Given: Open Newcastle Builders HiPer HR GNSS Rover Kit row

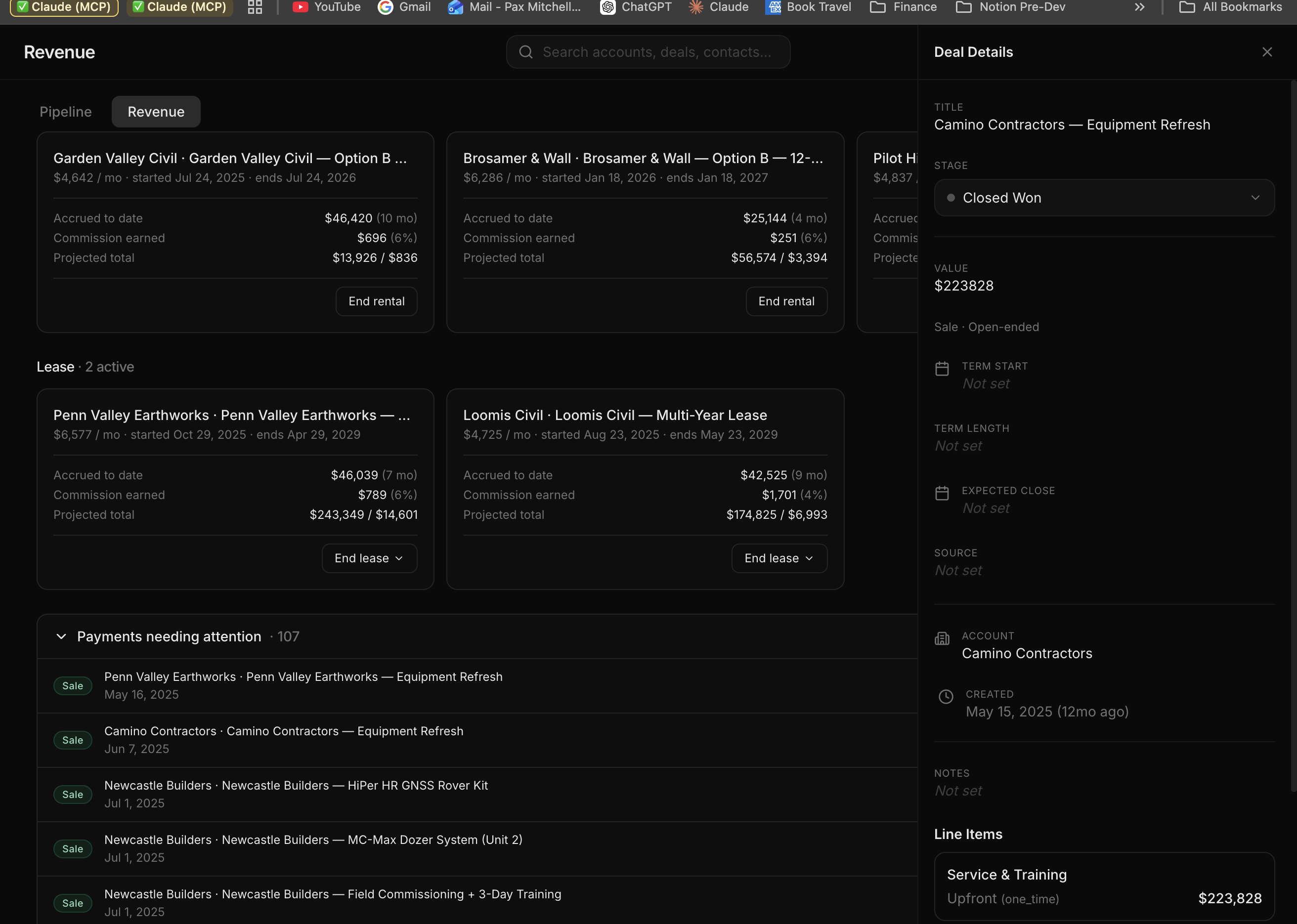Looking at the screenshot, I should (477, 794).
